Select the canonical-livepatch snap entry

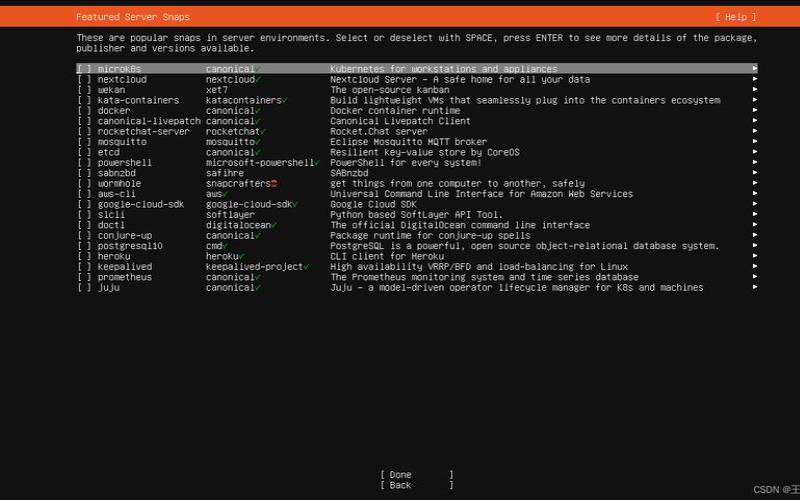point(148,121)
